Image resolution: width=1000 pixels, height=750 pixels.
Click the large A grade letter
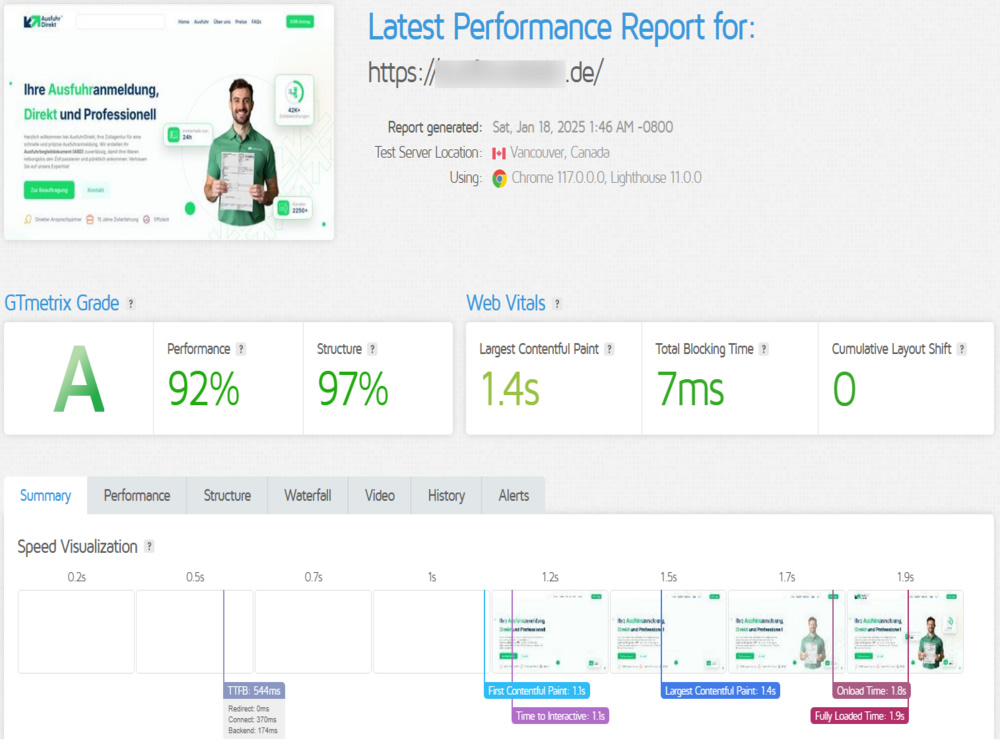(78, 380)
